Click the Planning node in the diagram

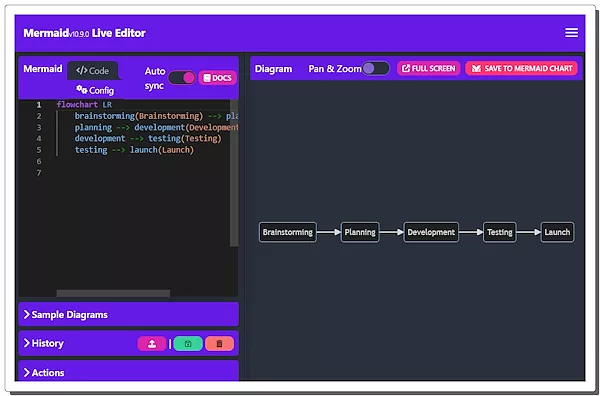click(x=360, y=232)
